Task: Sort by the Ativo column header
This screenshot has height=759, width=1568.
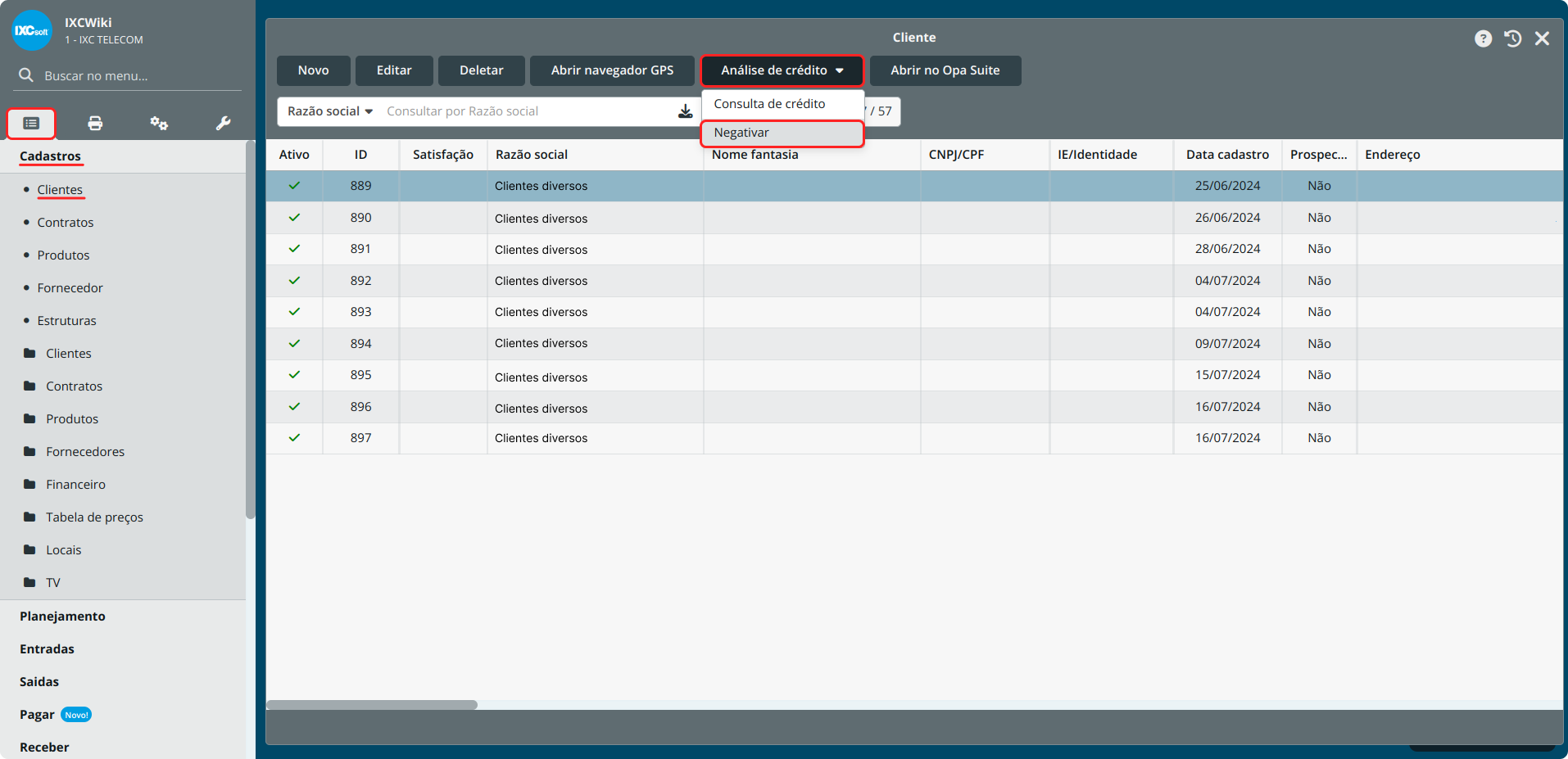Action: point(294,154)
